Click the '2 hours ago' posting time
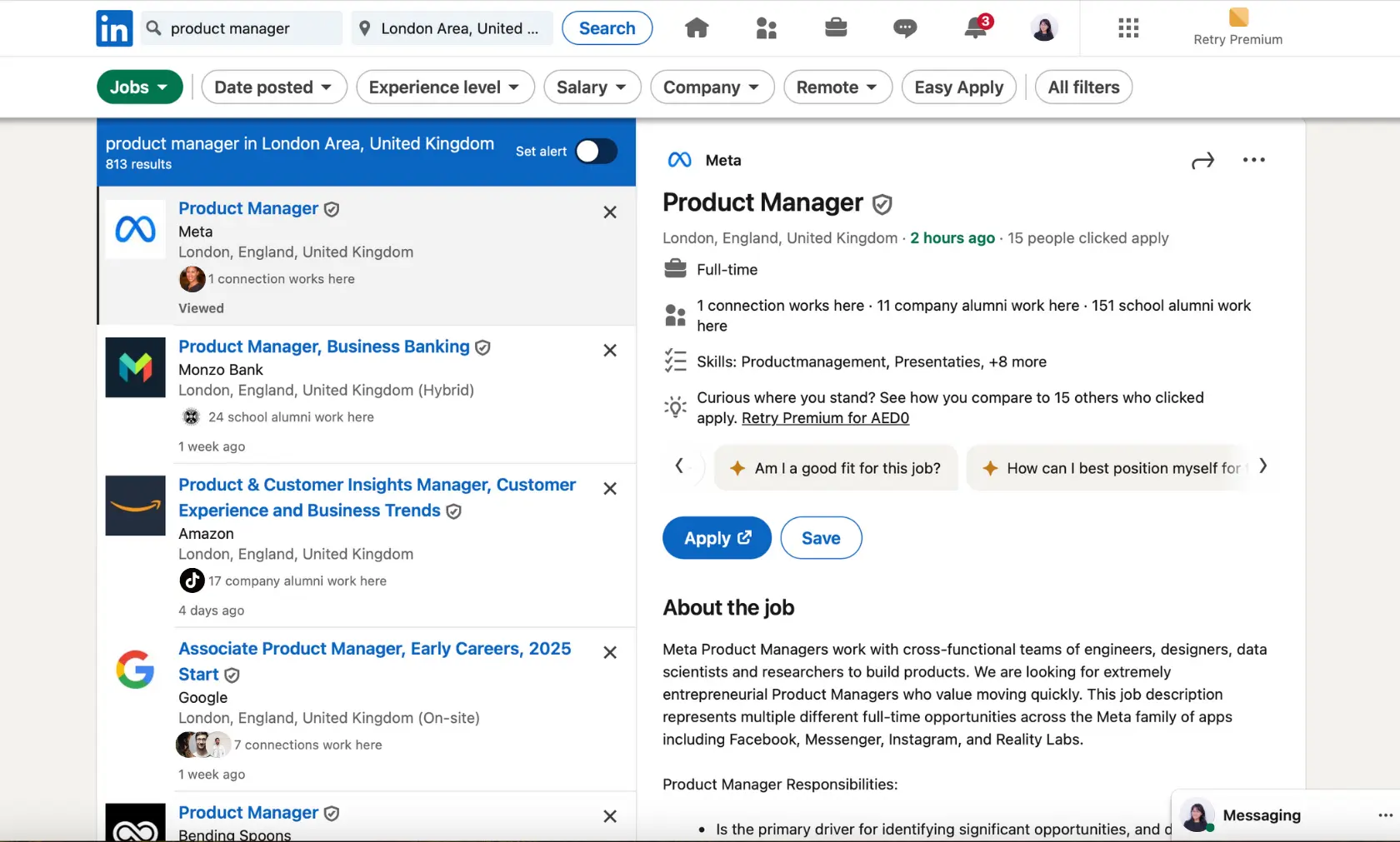The height and width of the screenshot is (842, 1400). 952,238
